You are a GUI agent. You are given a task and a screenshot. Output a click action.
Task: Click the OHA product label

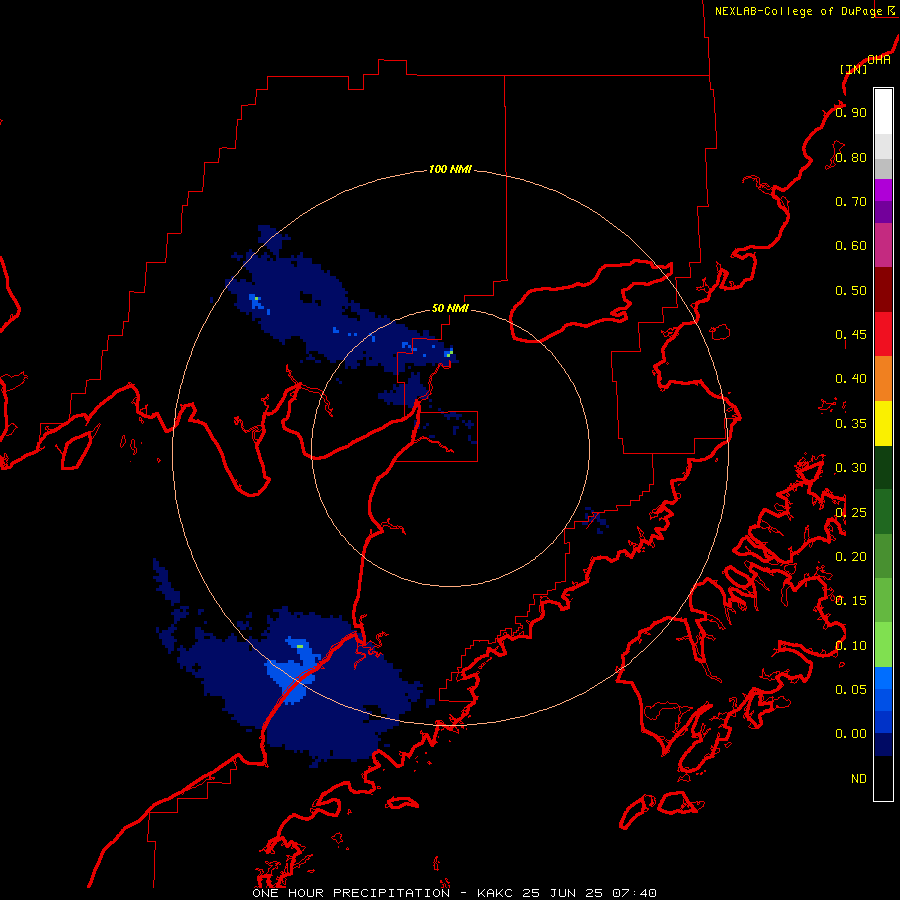click(879, 60)
